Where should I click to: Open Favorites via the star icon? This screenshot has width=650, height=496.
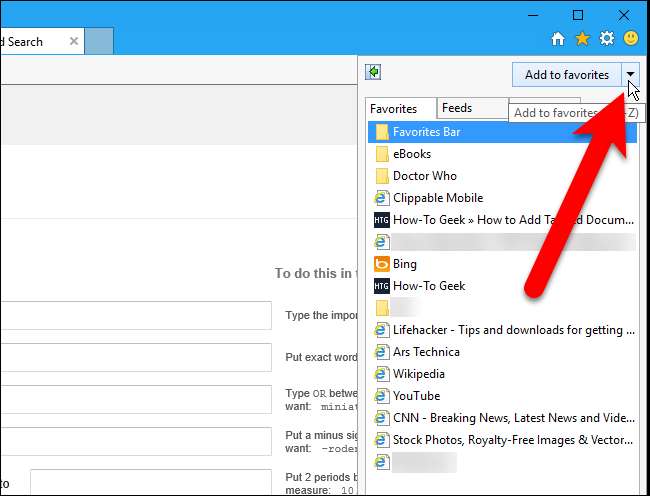pos(583,39)
